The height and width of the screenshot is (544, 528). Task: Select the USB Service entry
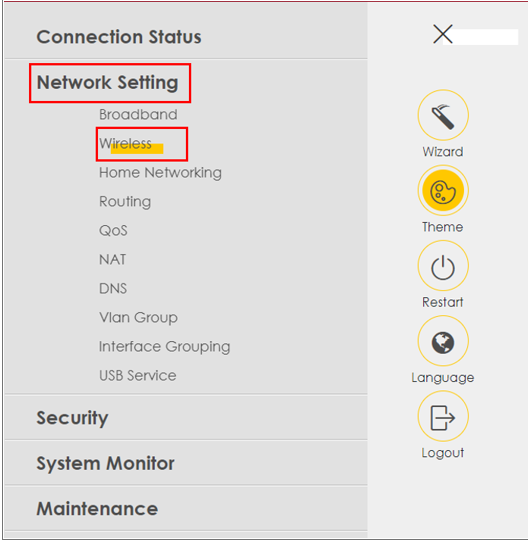point(137,376)
